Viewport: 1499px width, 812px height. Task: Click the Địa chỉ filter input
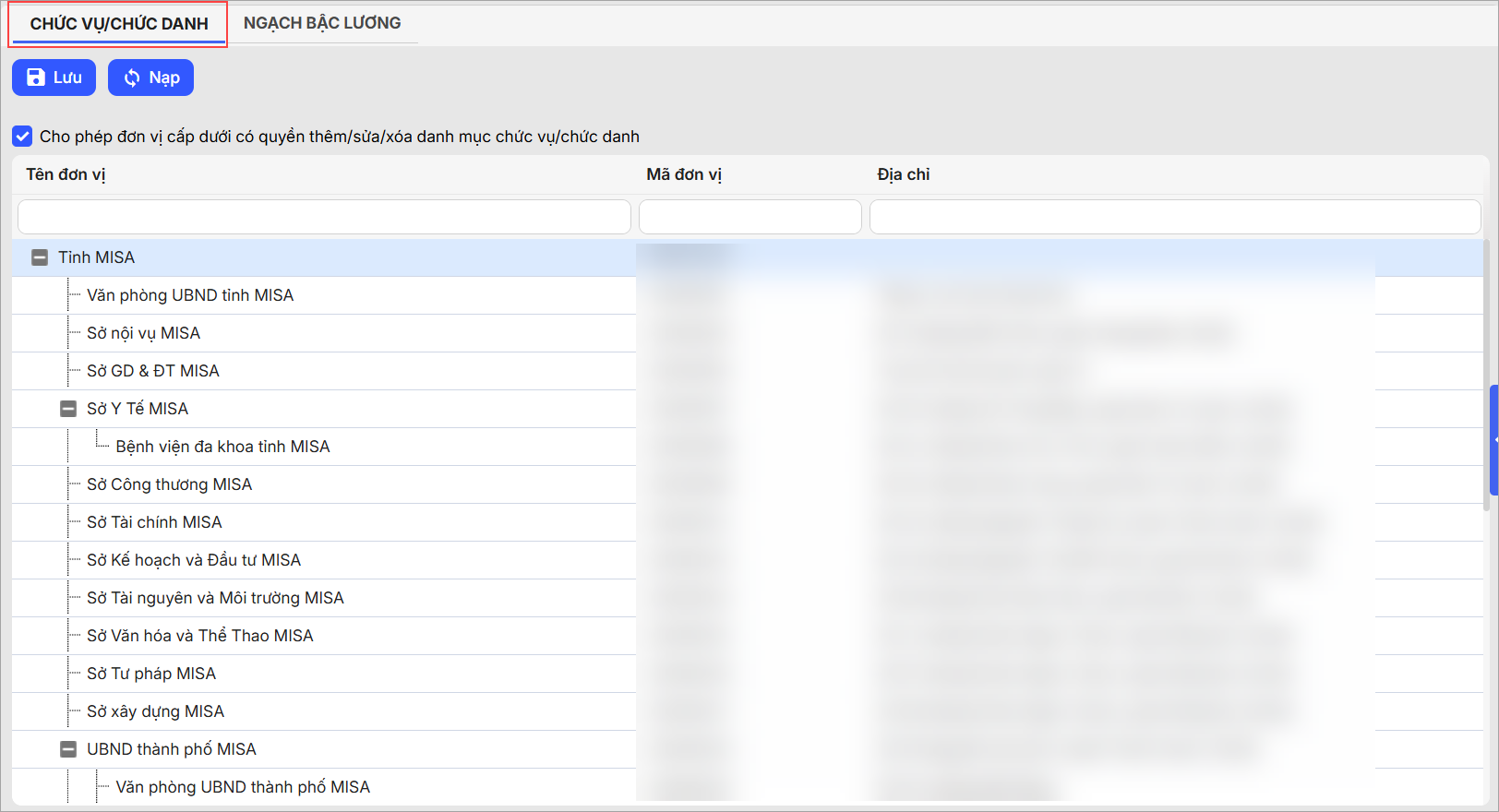pyautogui.click(x=1174, y=217)
